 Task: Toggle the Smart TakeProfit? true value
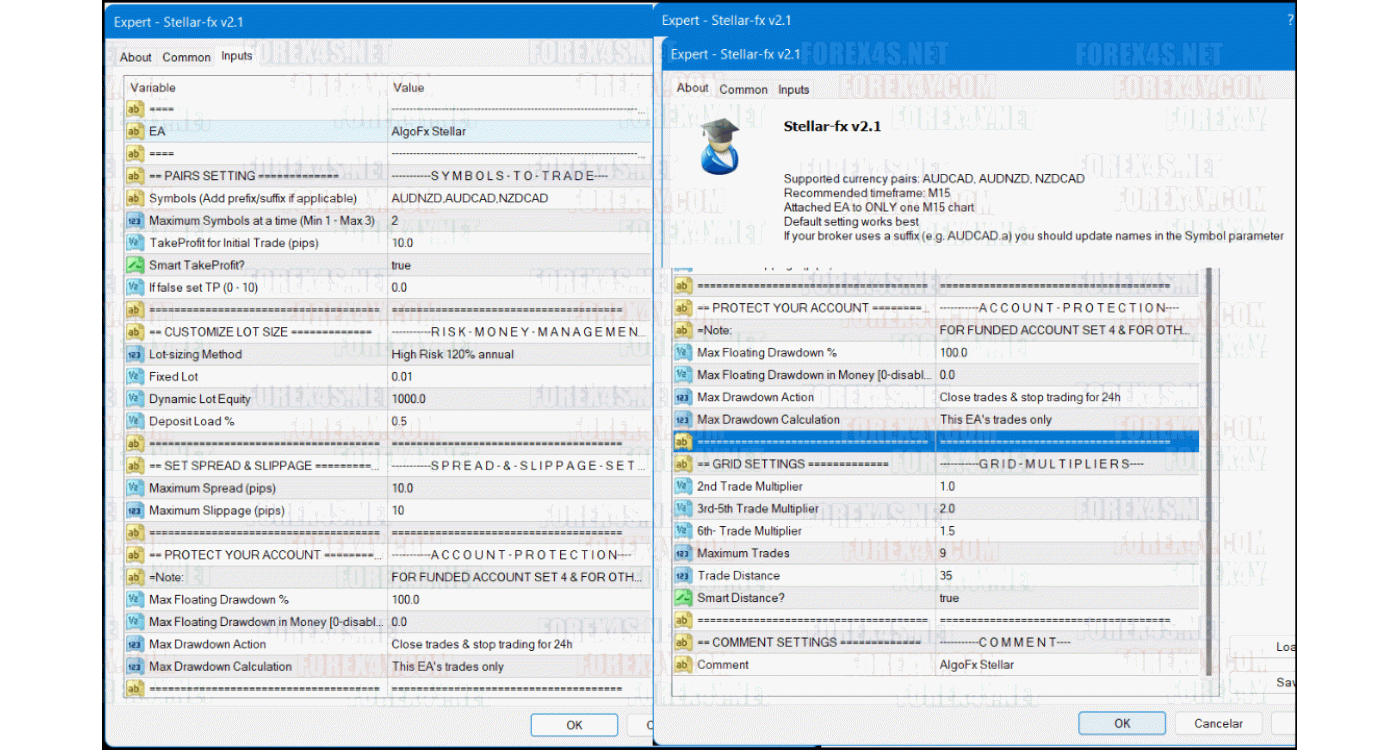pos(401,265)
